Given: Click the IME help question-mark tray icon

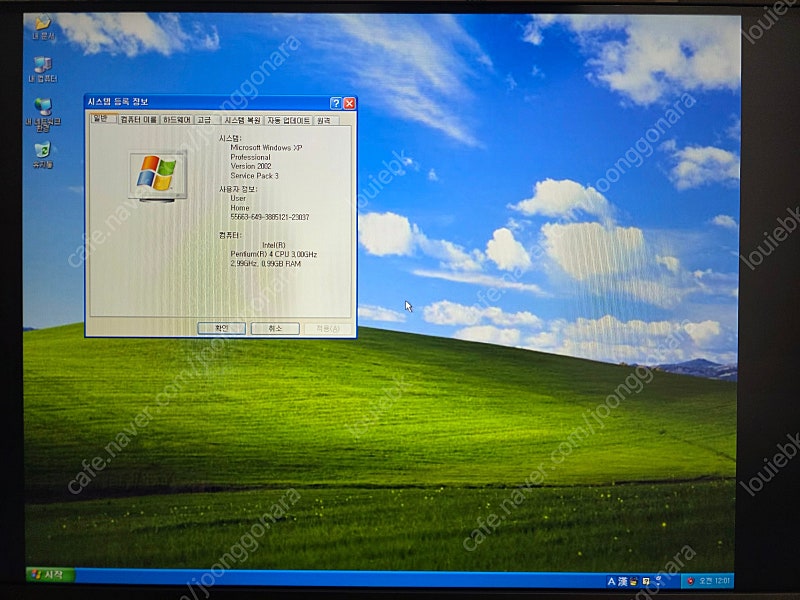Looking at the screenshot, I should coord(646,581).
